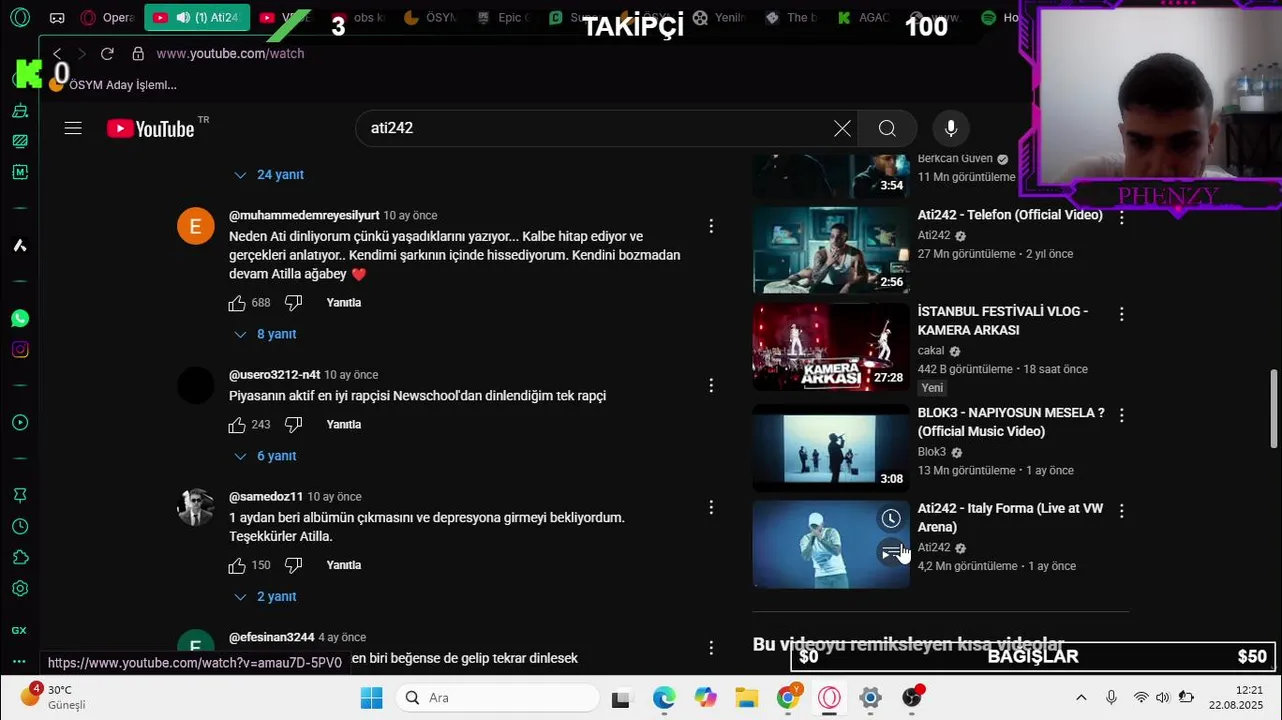Open BLOK3 - NAPIYOSUN MESELA video thumbnail
The image size is (1282, 720).
(x=831, y=448)
